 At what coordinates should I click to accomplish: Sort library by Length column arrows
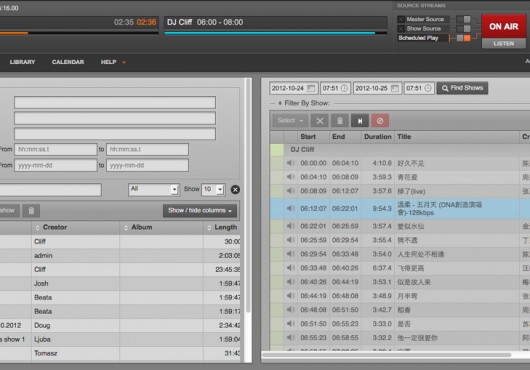209,228
